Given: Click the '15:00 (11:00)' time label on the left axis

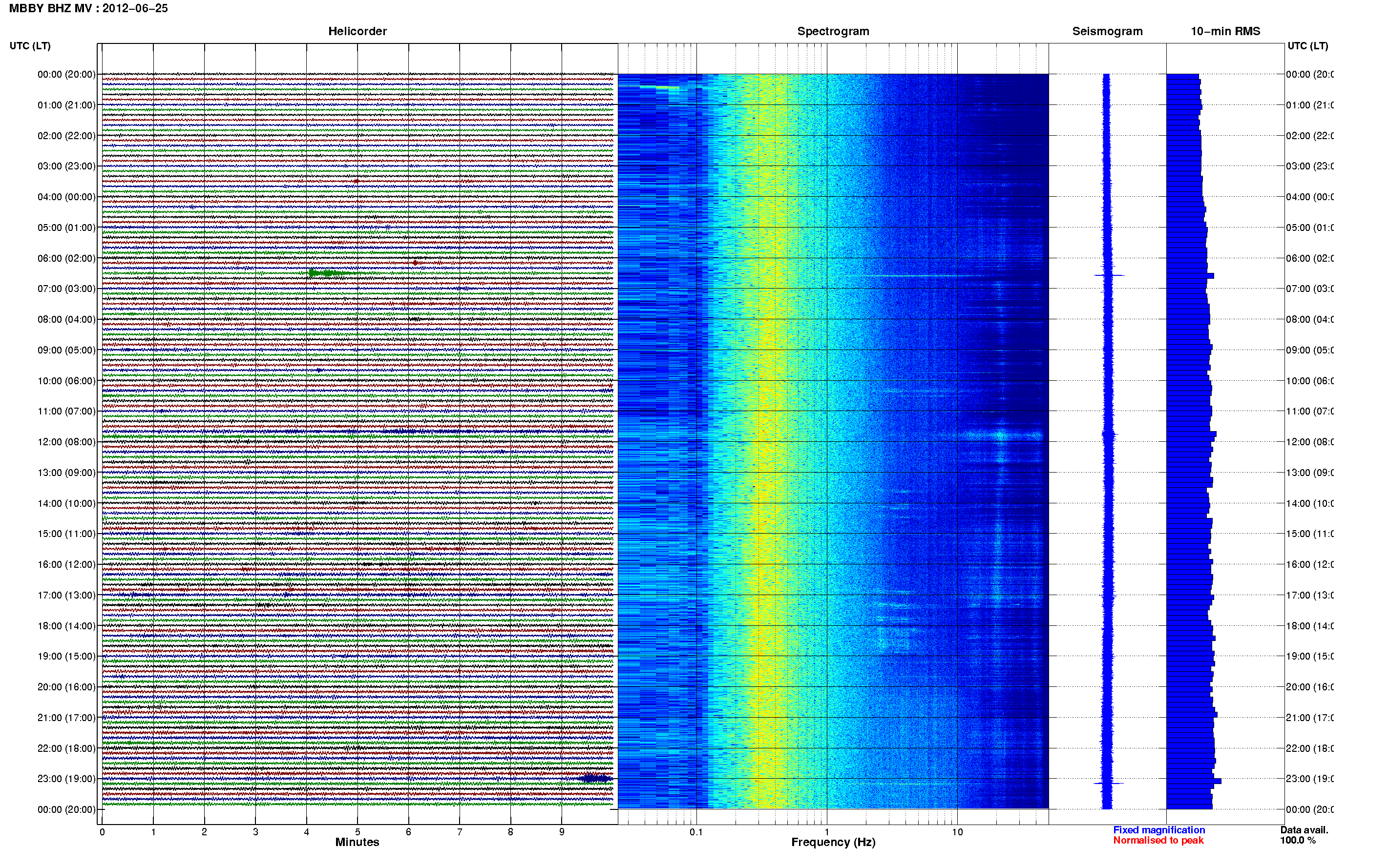Looking at the screenshot, I should (66, 533).
